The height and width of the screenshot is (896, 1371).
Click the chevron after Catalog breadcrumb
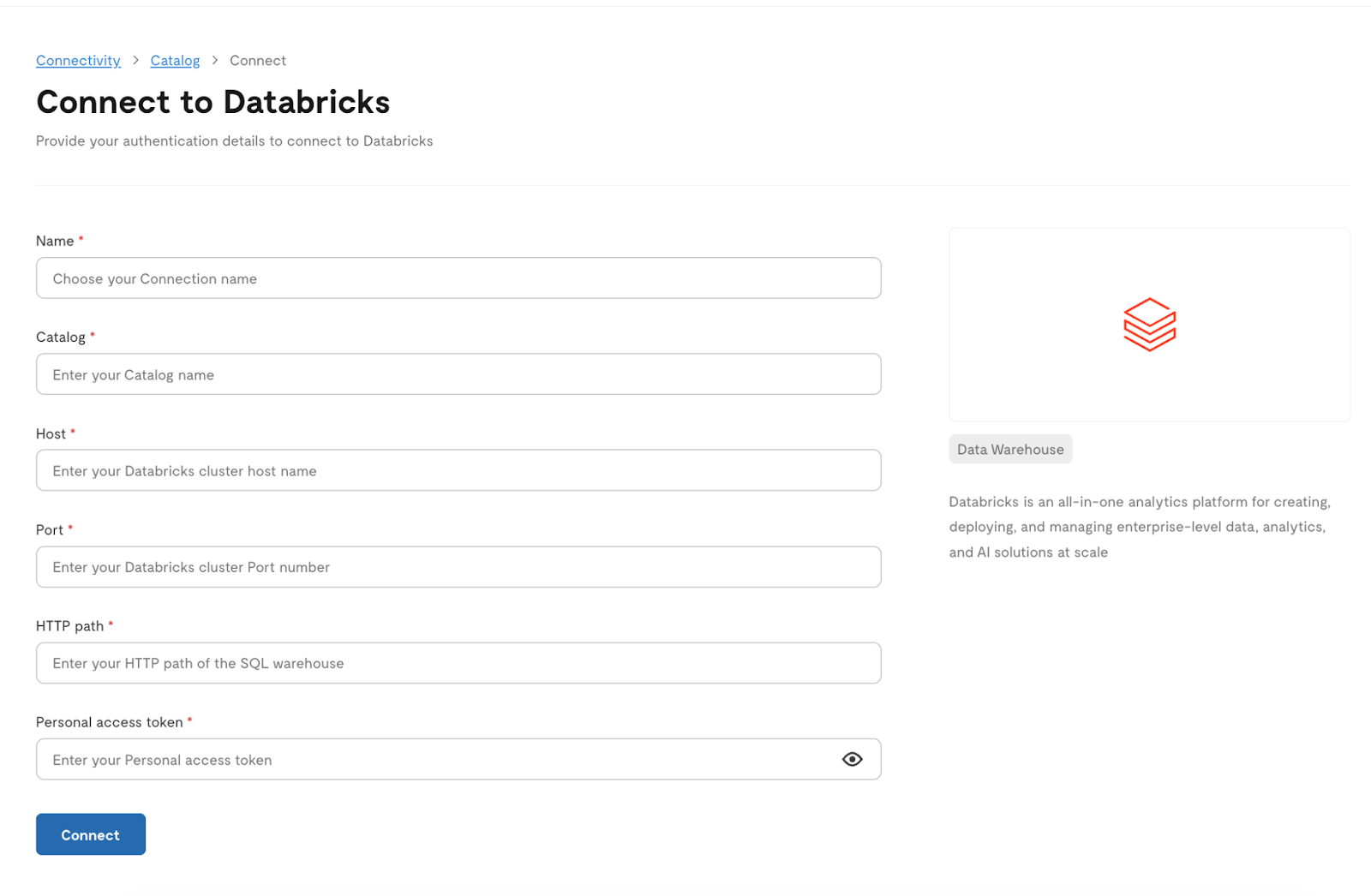215,60
